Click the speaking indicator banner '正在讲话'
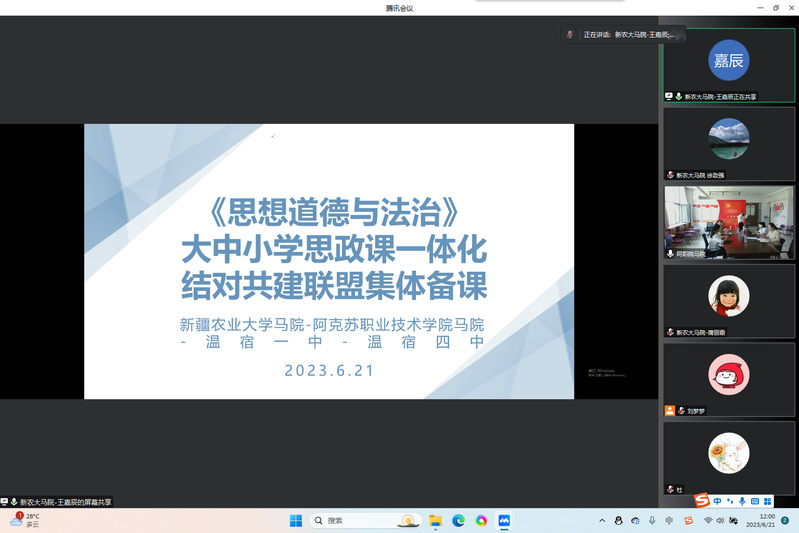 (624, 35)
